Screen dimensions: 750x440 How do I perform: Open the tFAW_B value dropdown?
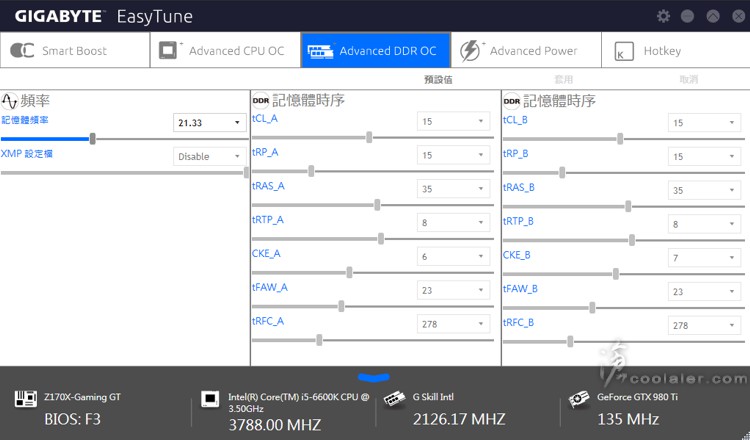(704, 291)
